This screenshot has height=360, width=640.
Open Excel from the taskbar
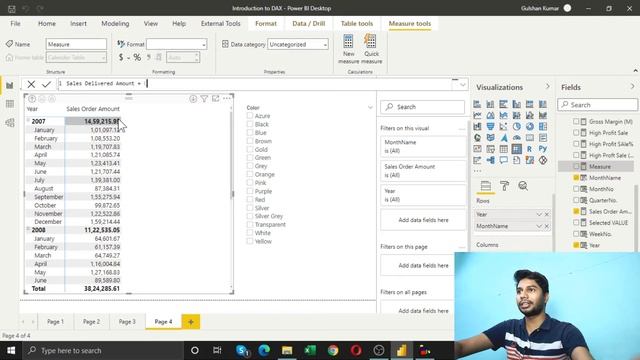tap(310, 351)
